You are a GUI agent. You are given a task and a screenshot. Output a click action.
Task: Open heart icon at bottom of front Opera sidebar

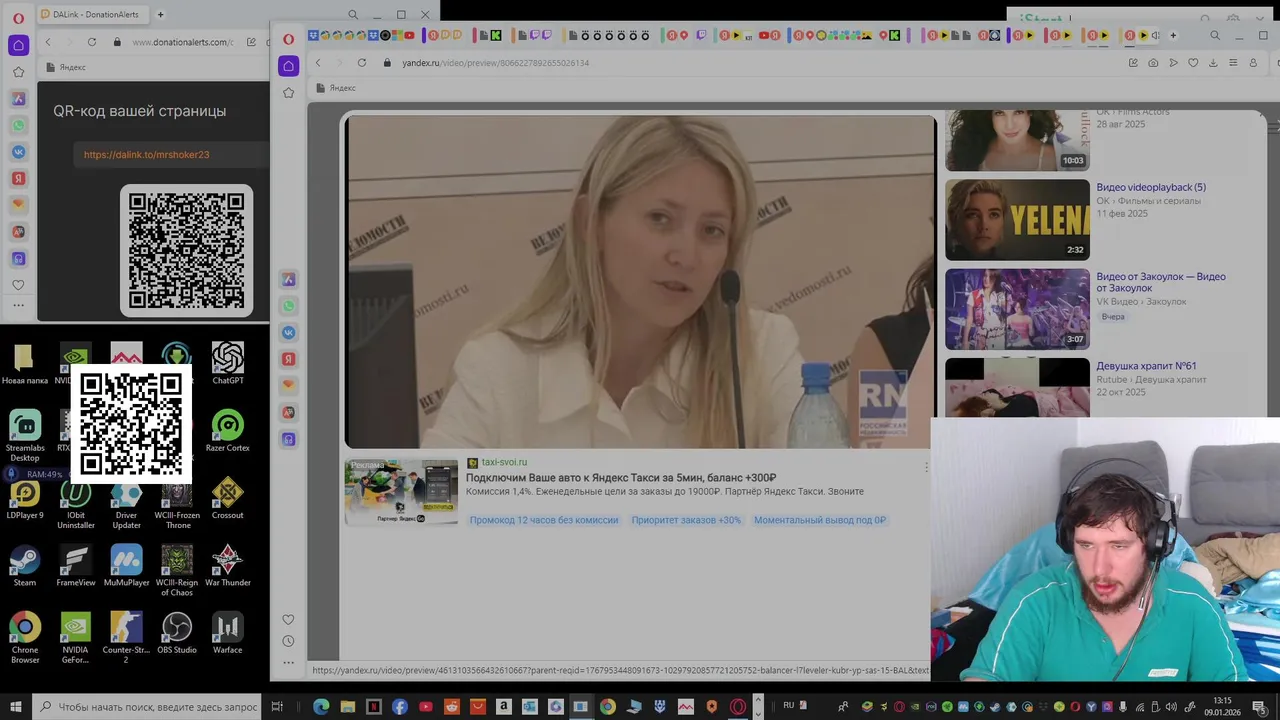pos(288,620)
